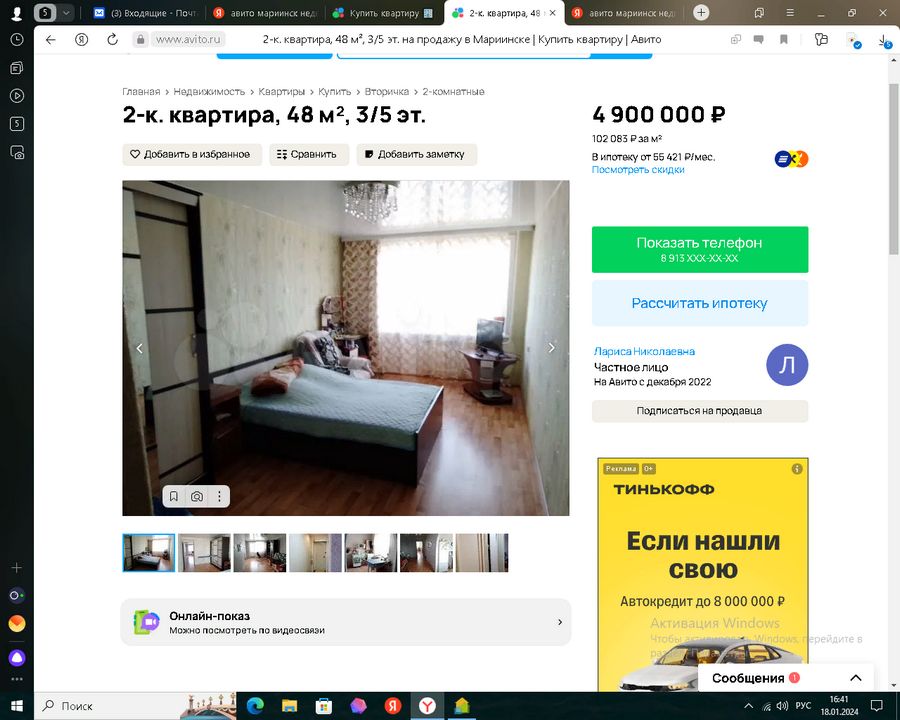Reload the Avito page
This screenshot has width=900, height=720.
(112, 39)
